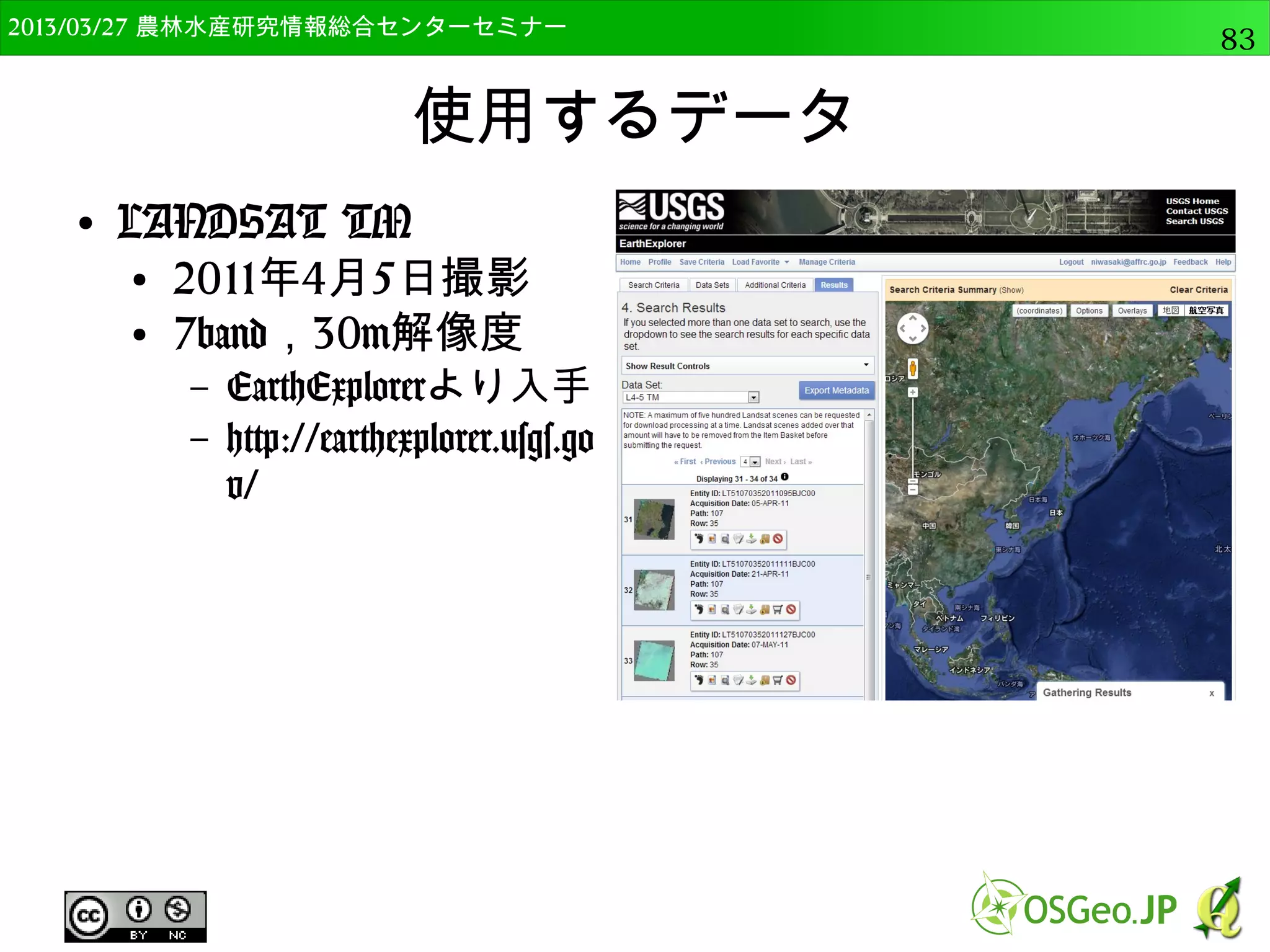The width and height of the screenshot is (1270, 952).
Task: Open the map Options dropdown
Action: 1089,311
